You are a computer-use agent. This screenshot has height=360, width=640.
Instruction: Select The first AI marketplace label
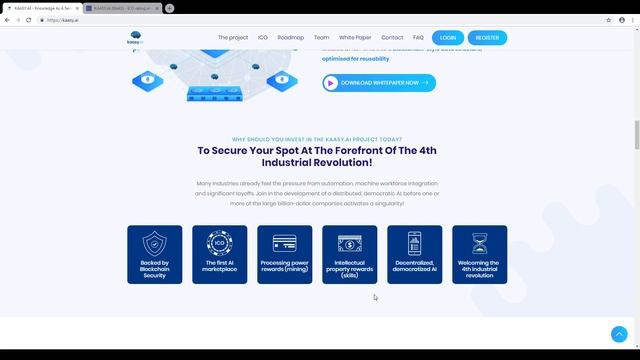click(x=220, y=266)
